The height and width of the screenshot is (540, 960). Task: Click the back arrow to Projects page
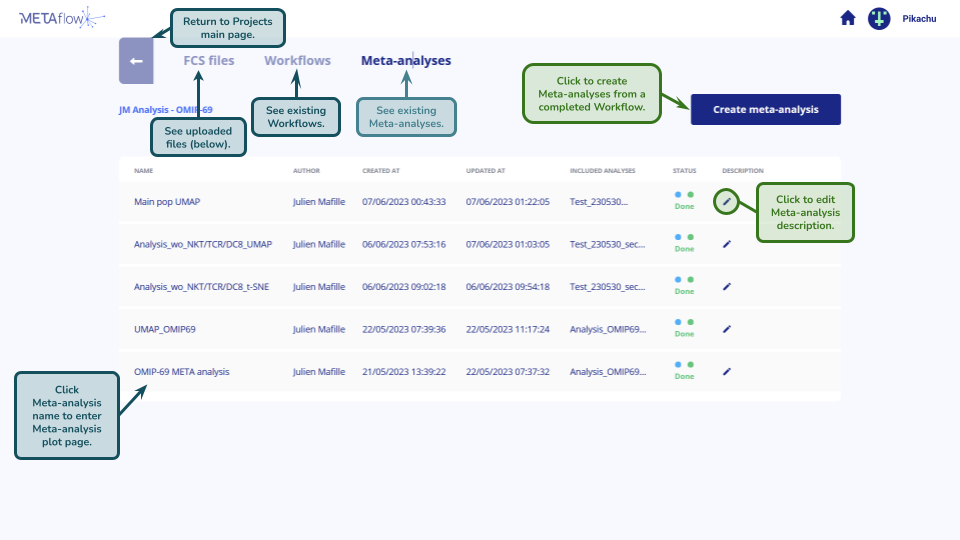[136, 61]
